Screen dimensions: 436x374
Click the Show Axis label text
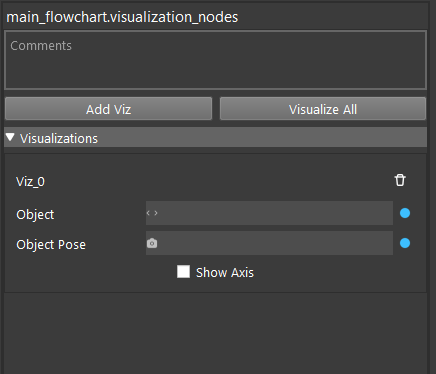225,273
